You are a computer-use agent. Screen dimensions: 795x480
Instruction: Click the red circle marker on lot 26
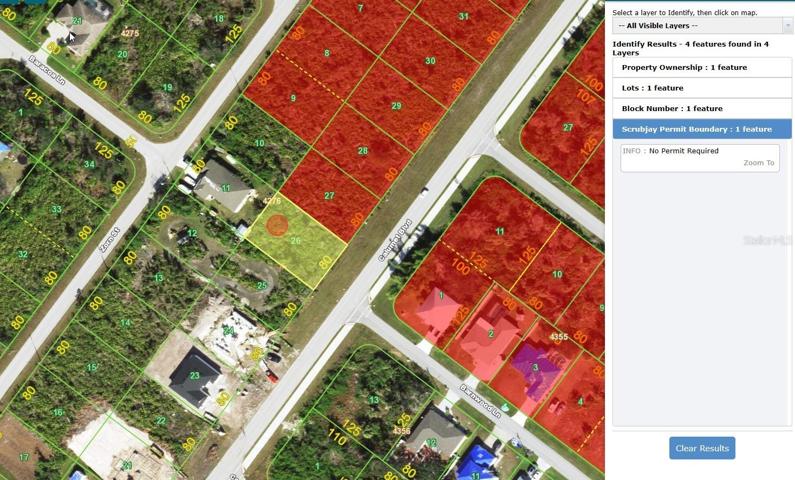(277, 225)
